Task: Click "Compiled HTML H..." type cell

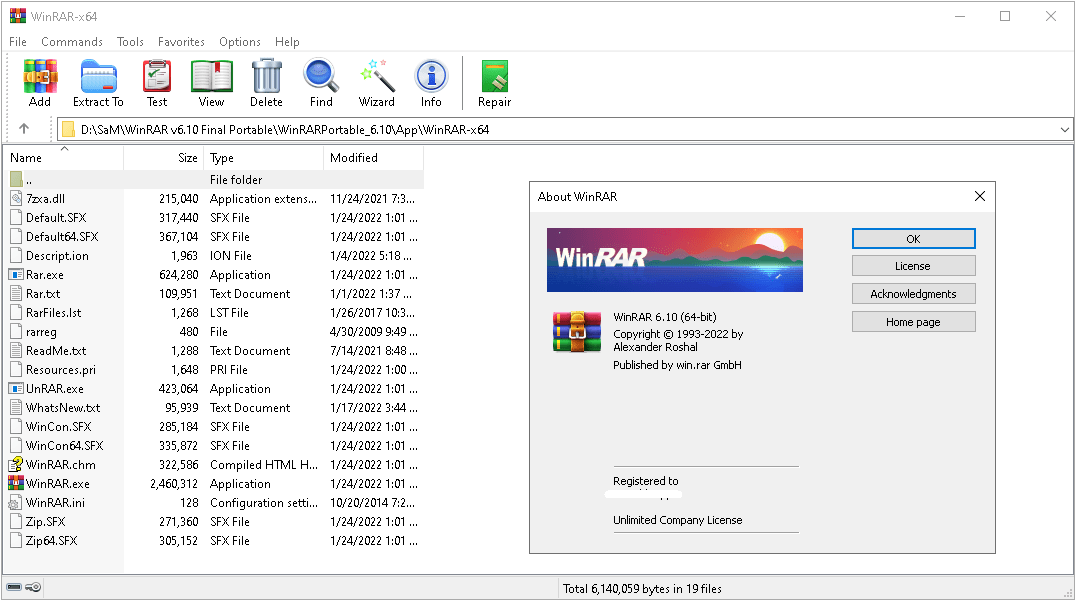Action: click(264, 465)
